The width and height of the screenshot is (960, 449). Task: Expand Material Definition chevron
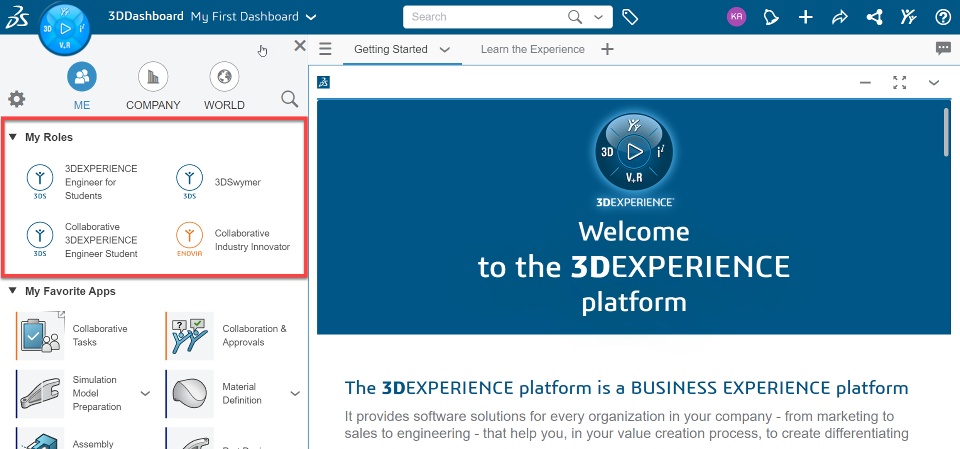click(295, 393)
